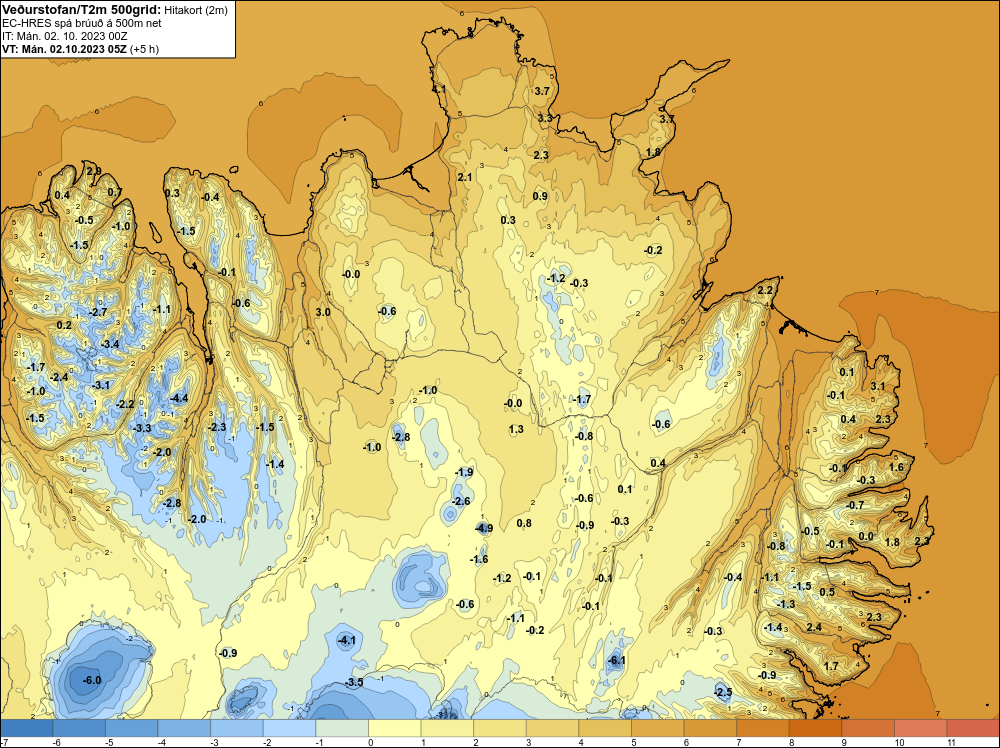Click the legend tick label '11'
This screenshot has width=1000, height=748.
[x=950, y=742]
